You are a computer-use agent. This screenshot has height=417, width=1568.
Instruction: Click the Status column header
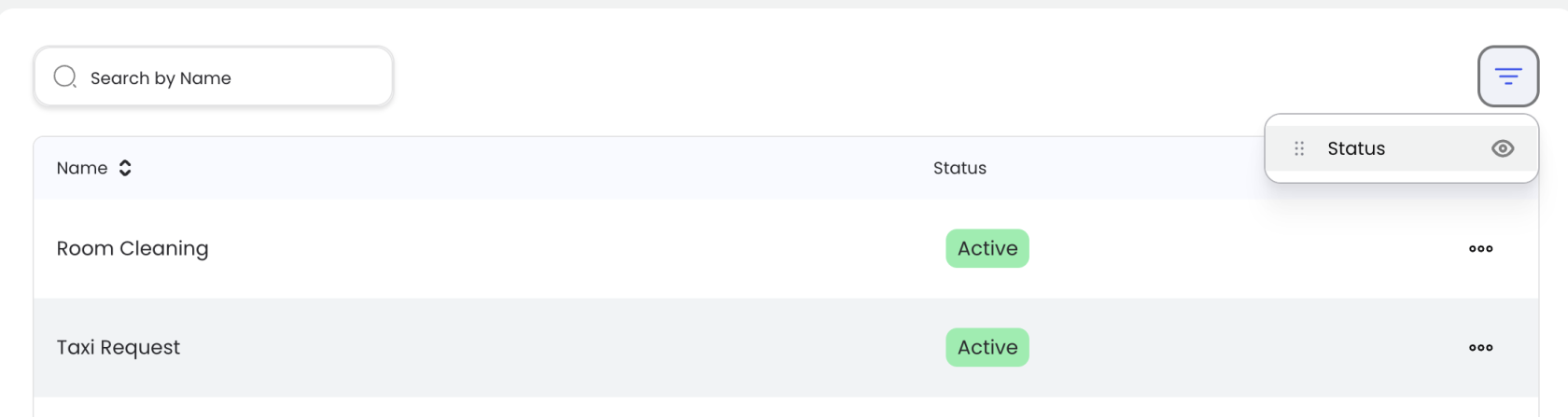[959, 168]
